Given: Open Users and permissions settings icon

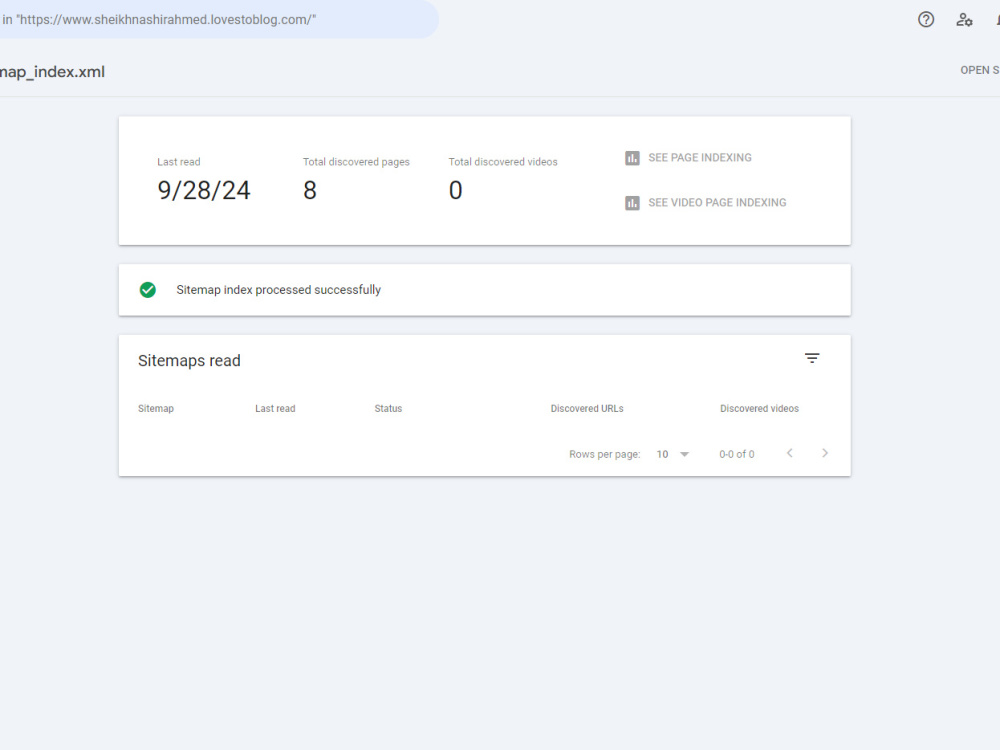Looking at the screenshot, I should pos(964,20).
